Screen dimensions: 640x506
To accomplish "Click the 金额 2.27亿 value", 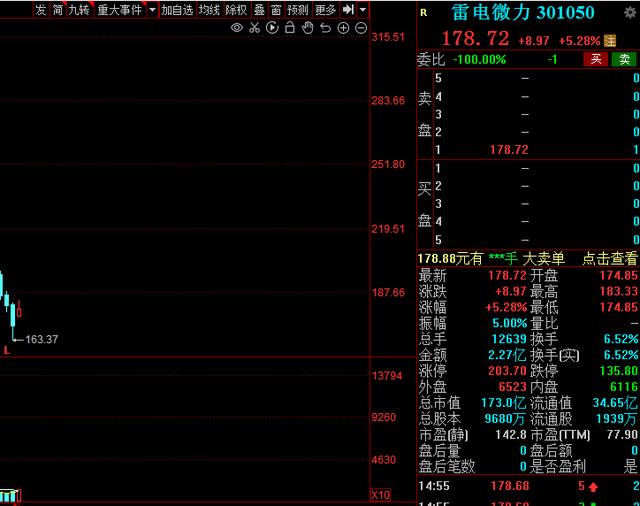I will point(507,355).
